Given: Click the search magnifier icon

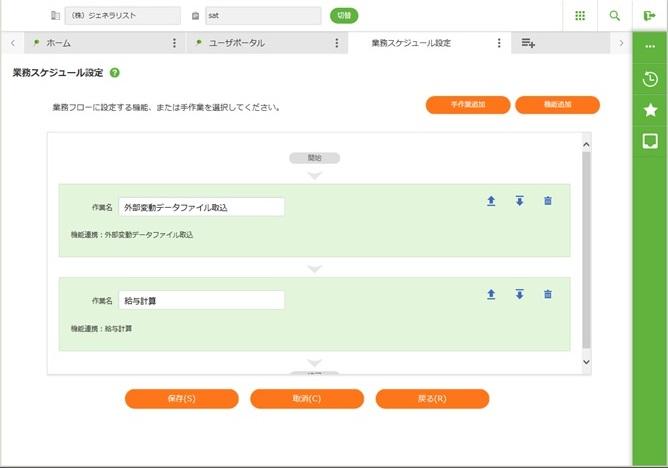Looking at the screenshot, I should pyautogui.click(x=614, y=16).
